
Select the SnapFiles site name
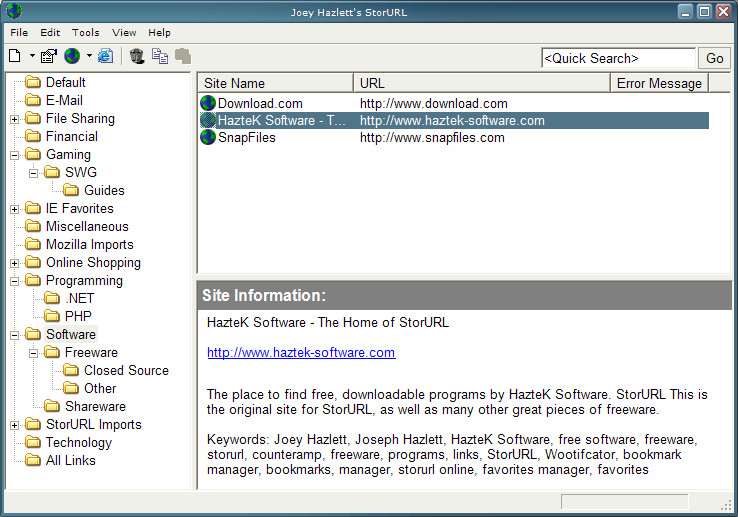[x=247, y=137]
